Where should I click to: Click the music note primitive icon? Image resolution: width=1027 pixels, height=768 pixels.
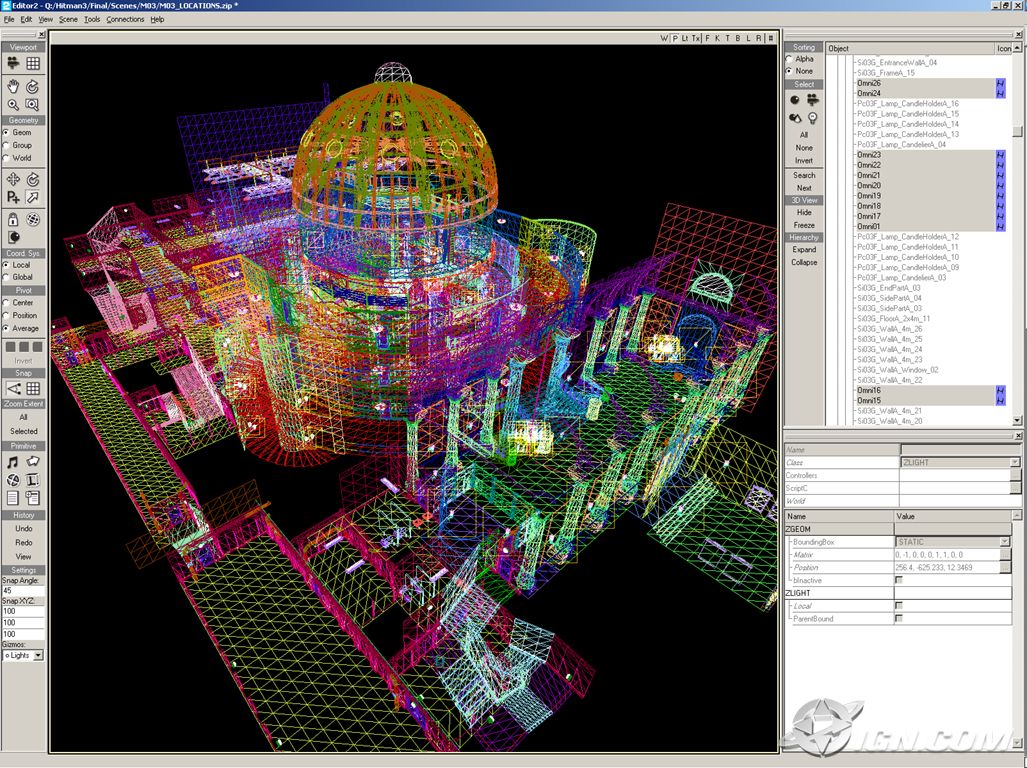coord(13,462)
